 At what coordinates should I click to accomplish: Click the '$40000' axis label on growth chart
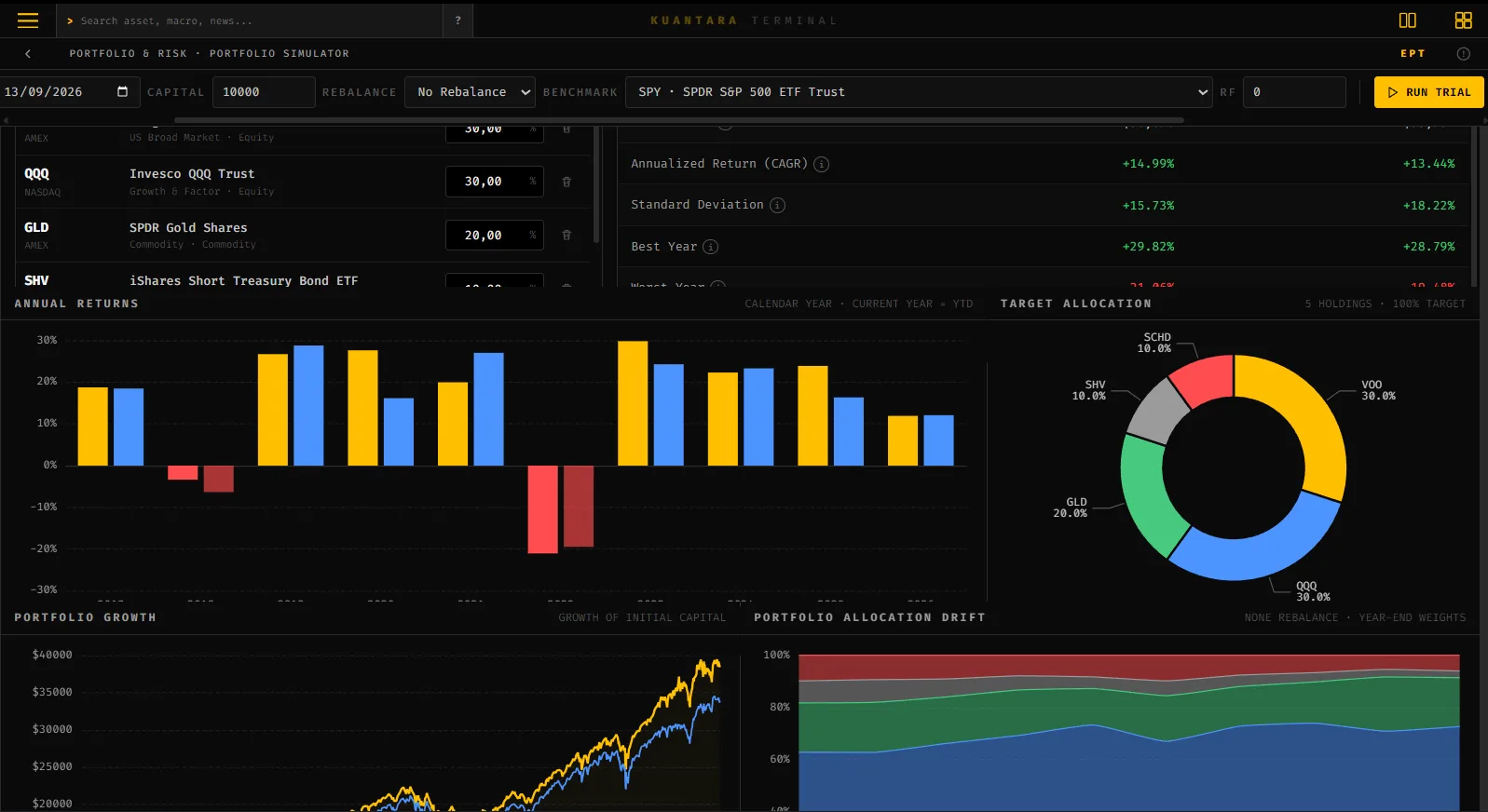point(52,655)
